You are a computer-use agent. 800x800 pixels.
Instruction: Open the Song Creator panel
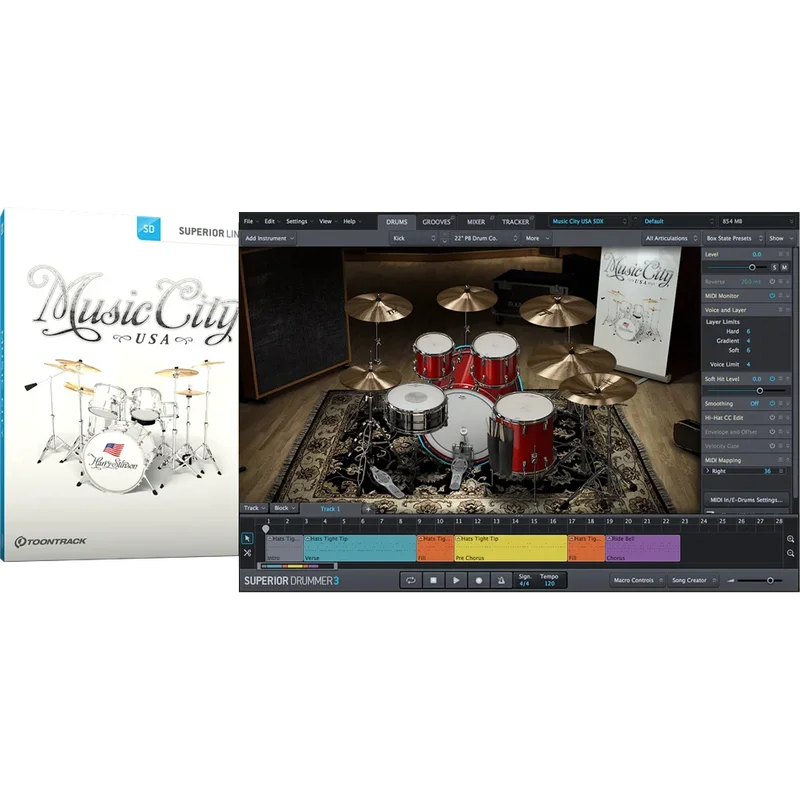click(693, 580)
